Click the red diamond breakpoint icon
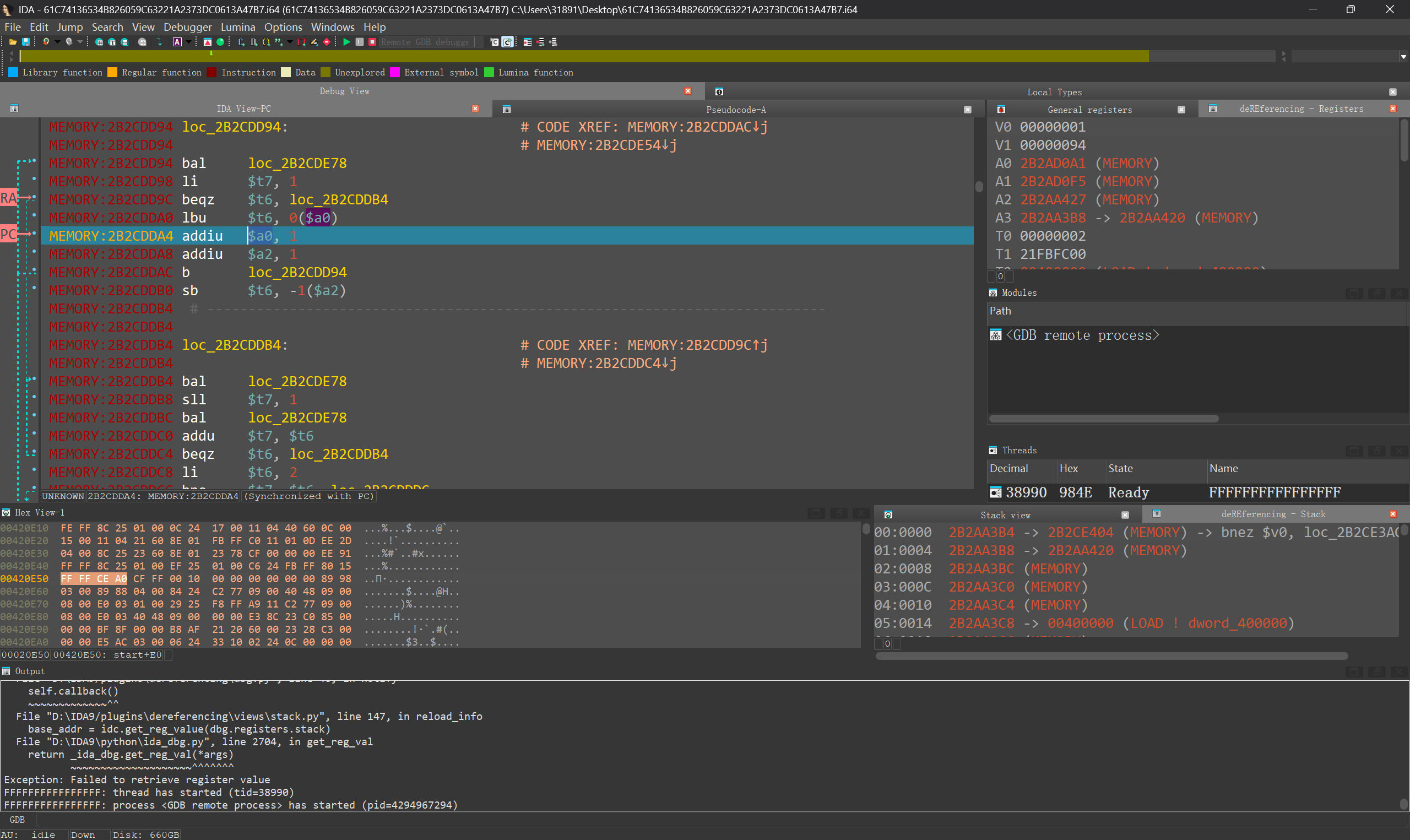This screenshot has height=840, width=1410. click(x=327, y=42)
